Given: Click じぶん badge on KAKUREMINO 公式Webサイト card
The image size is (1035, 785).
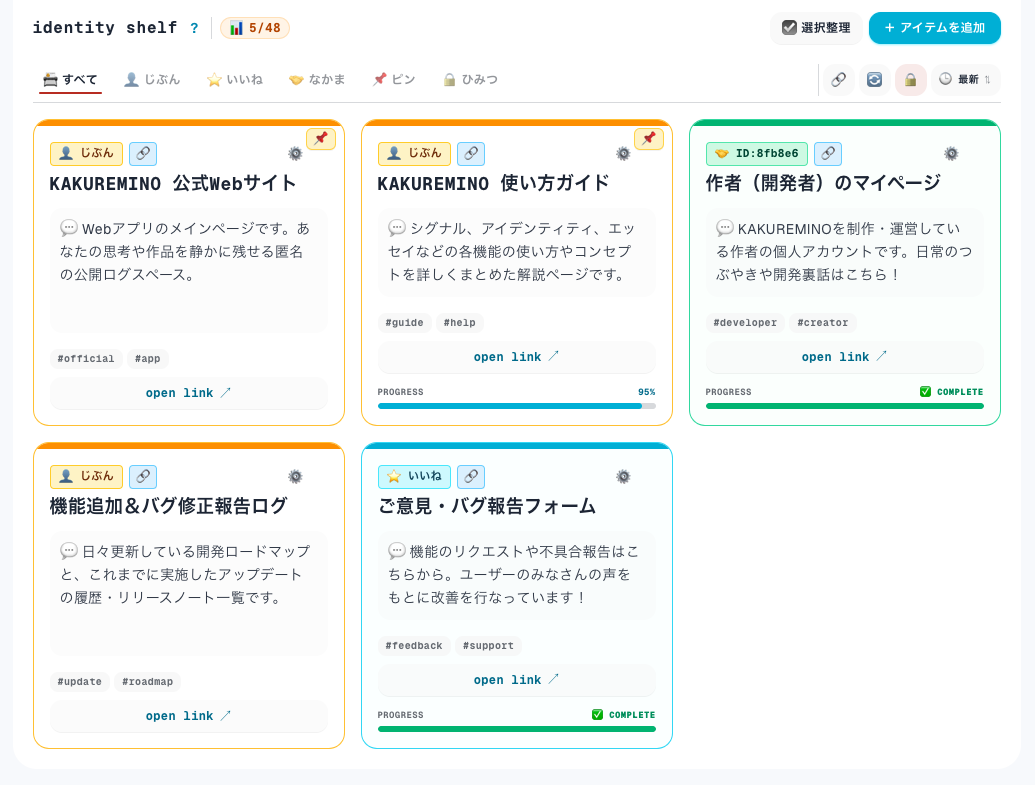Looking at the screenshot, I should coord(86,154).
